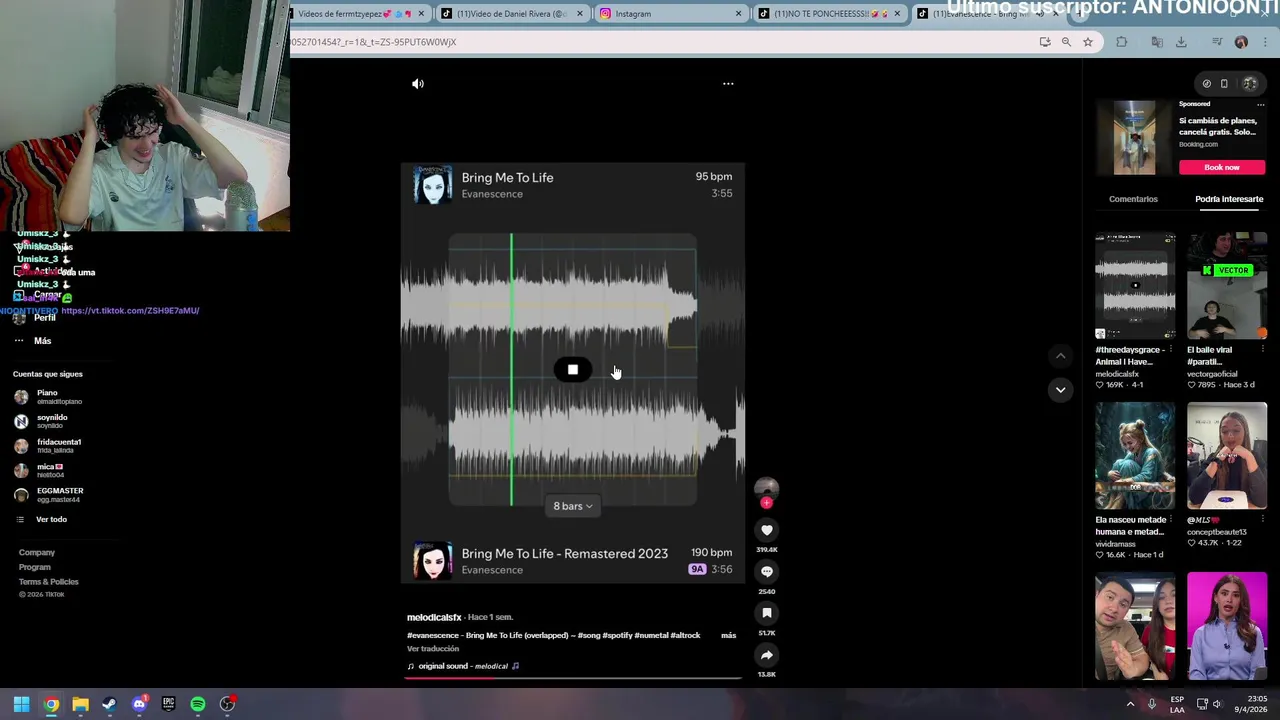Open the Chrome downloads icon
The image size is (1280, 720).
[x=1181, y=42]
